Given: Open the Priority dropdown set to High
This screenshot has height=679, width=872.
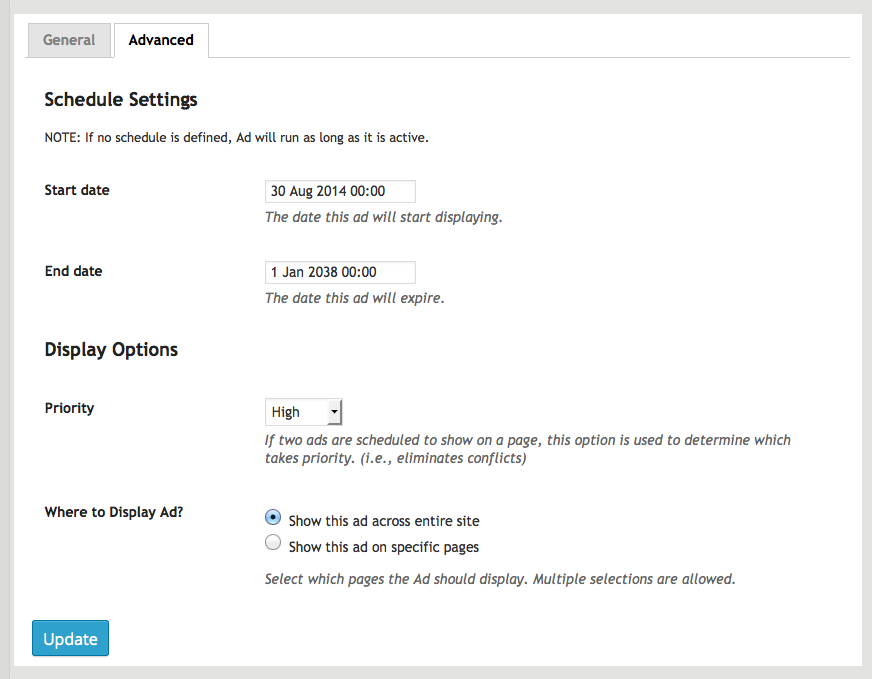Looking at the screenshot, I should pos(303,412).
